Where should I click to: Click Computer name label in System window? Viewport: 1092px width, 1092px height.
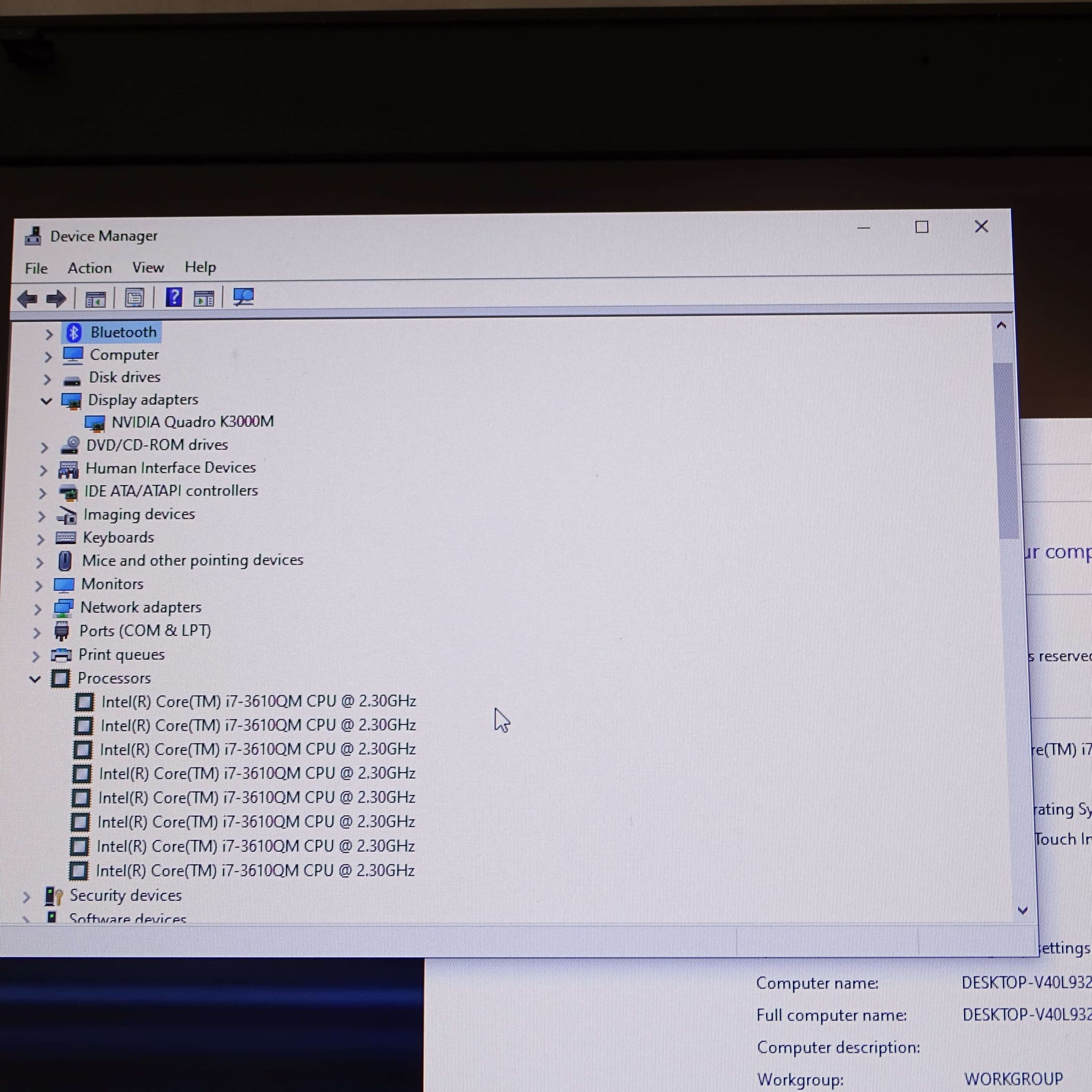817,983
